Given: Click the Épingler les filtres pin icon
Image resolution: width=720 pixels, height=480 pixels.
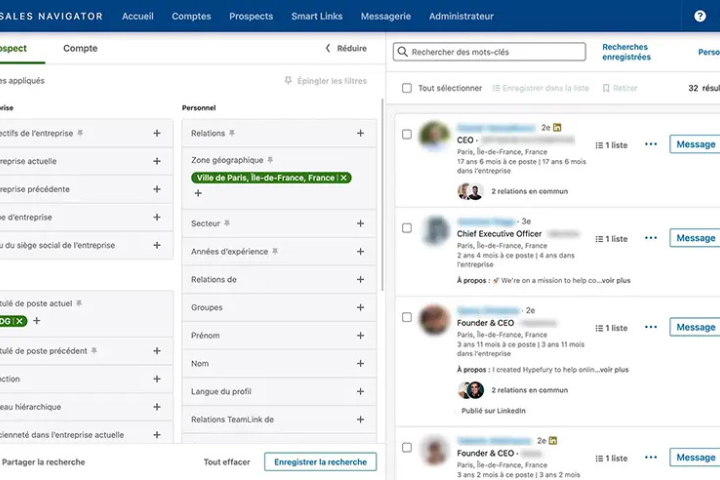Looking at the screenshot, I should click(288, 81).
